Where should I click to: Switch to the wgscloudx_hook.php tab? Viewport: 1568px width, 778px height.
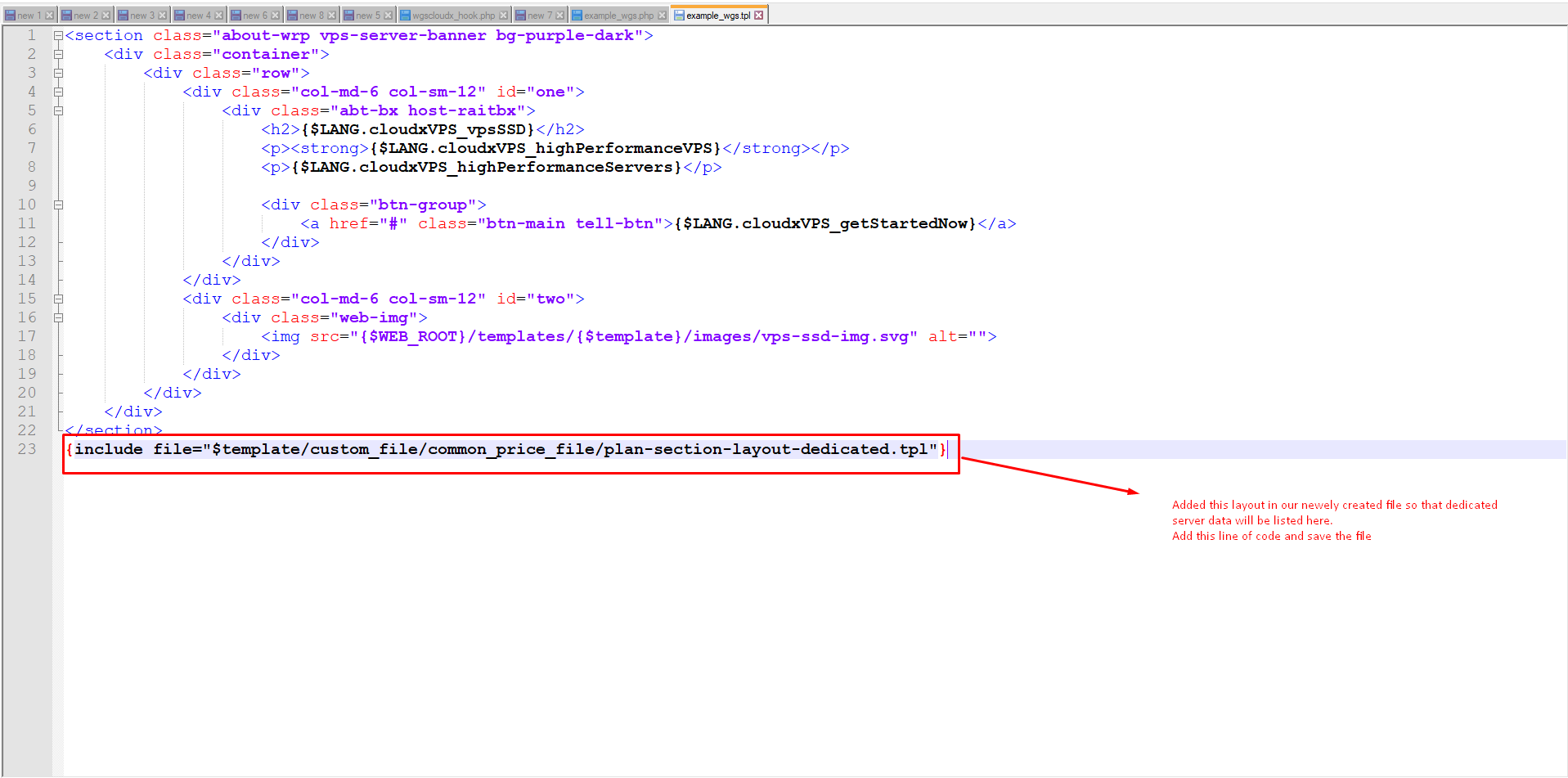pos(453,16)
